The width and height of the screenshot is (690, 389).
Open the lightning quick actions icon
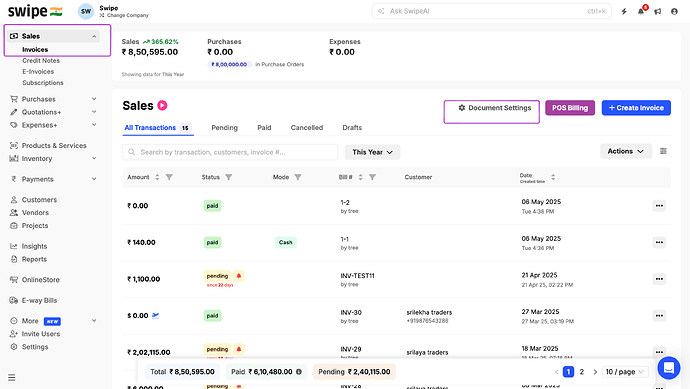pos(624,11)
